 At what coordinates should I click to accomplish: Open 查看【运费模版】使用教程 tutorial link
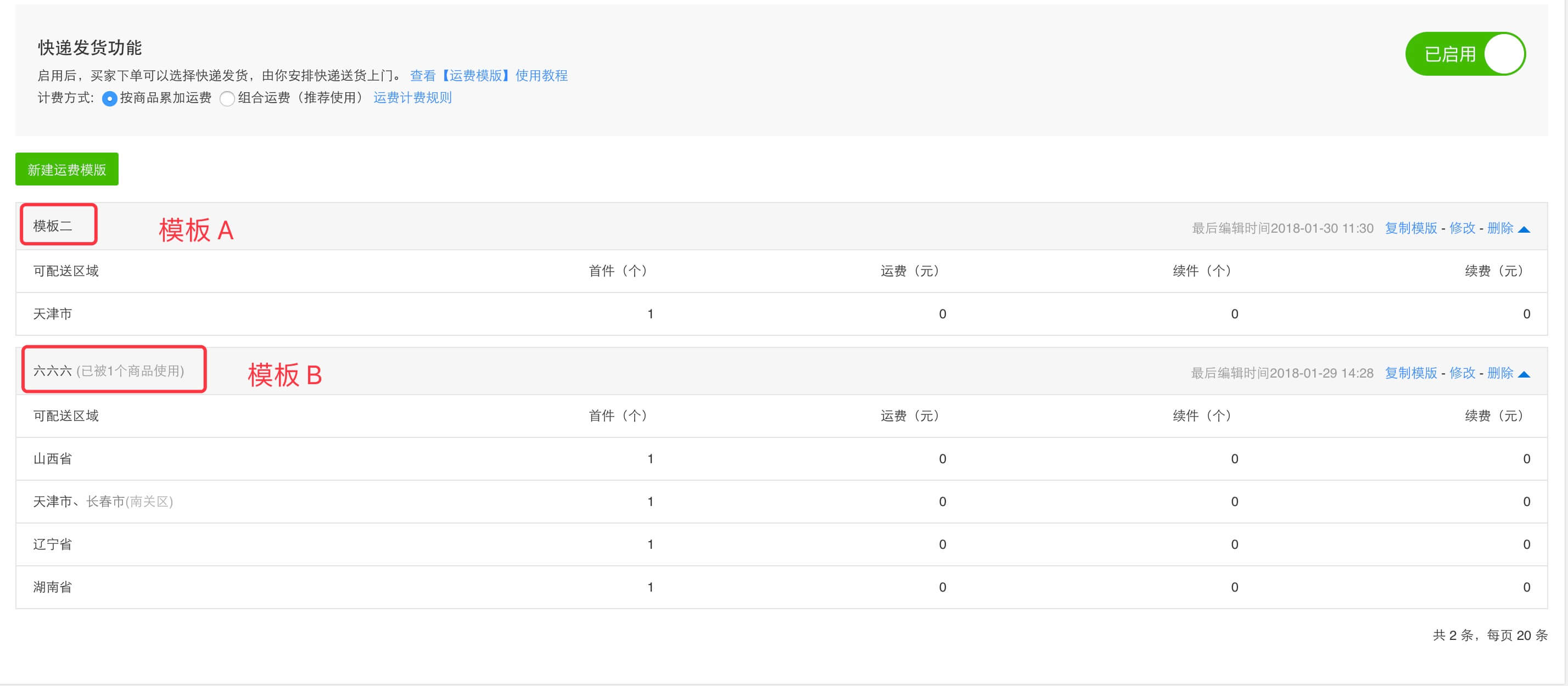point(489,76)
